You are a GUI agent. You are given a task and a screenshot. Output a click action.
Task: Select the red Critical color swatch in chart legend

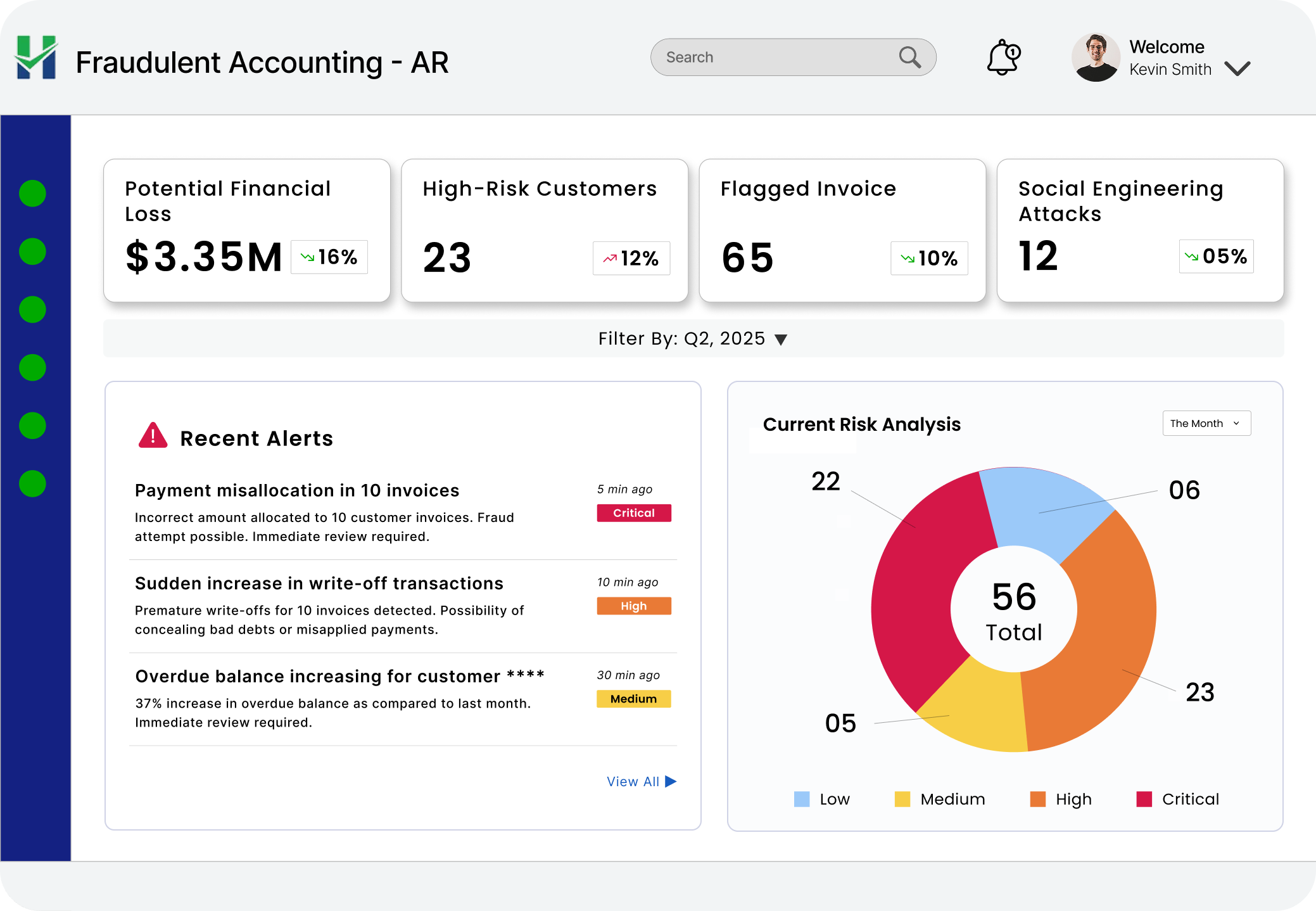pyautogui.click(x=1144, y=799)
